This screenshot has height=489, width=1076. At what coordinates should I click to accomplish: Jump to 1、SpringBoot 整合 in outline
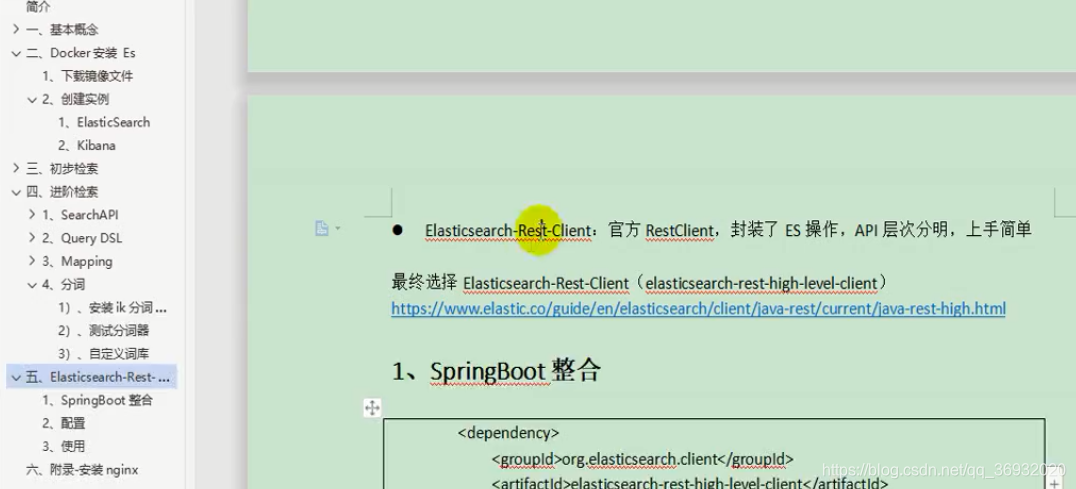(x=97, y=400)
